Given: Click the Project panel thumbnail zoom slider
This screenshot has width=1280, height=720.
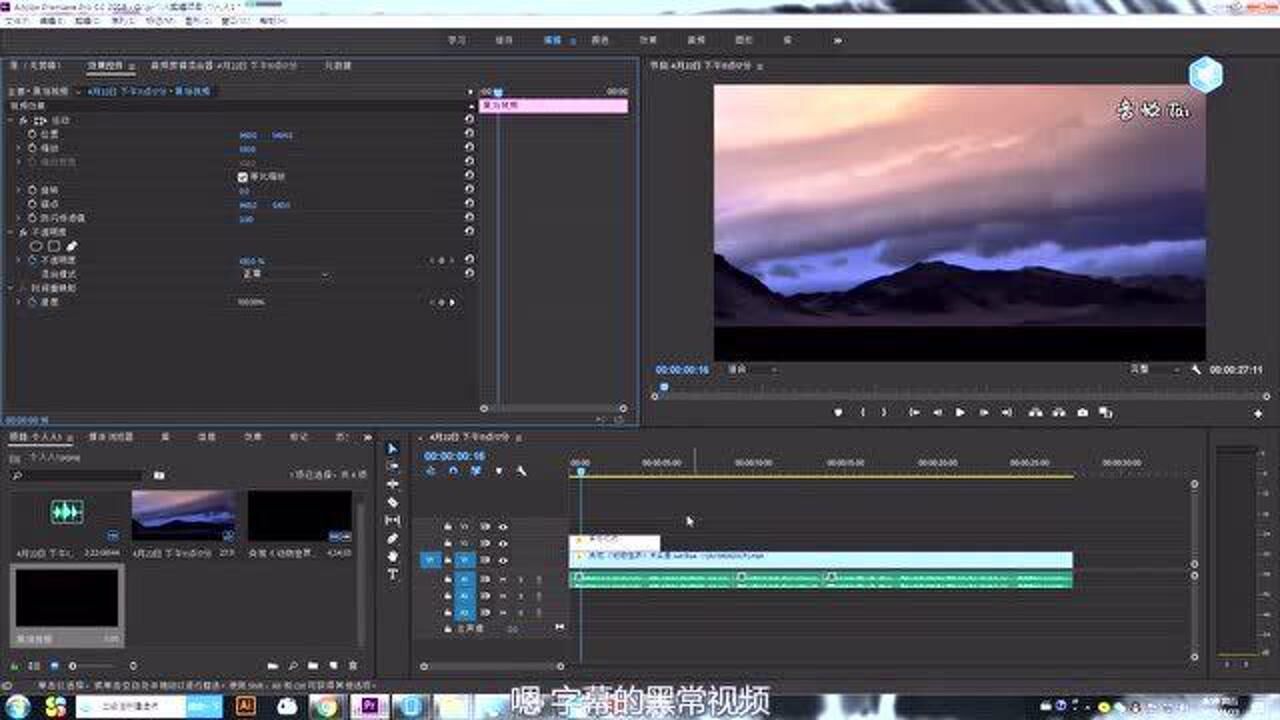Looking at the screenshot, I should pyautogui.click(x=100, y=665).
